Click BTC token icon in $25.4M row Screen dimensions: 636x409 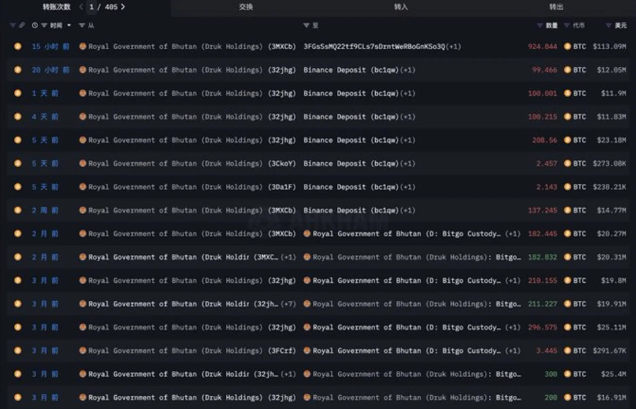(x=567, y=374)
